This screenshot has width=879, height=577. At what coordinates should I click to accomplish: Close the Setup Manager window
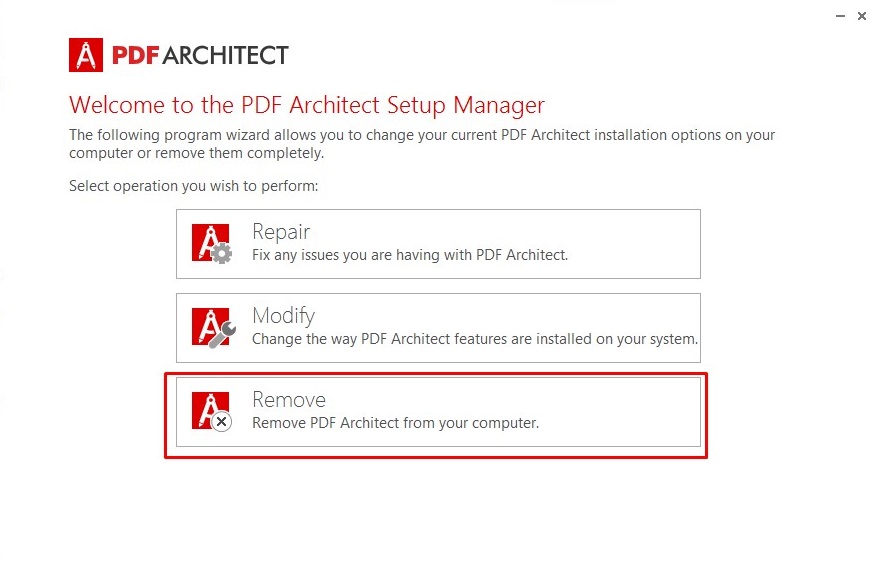tap(862, 16)
